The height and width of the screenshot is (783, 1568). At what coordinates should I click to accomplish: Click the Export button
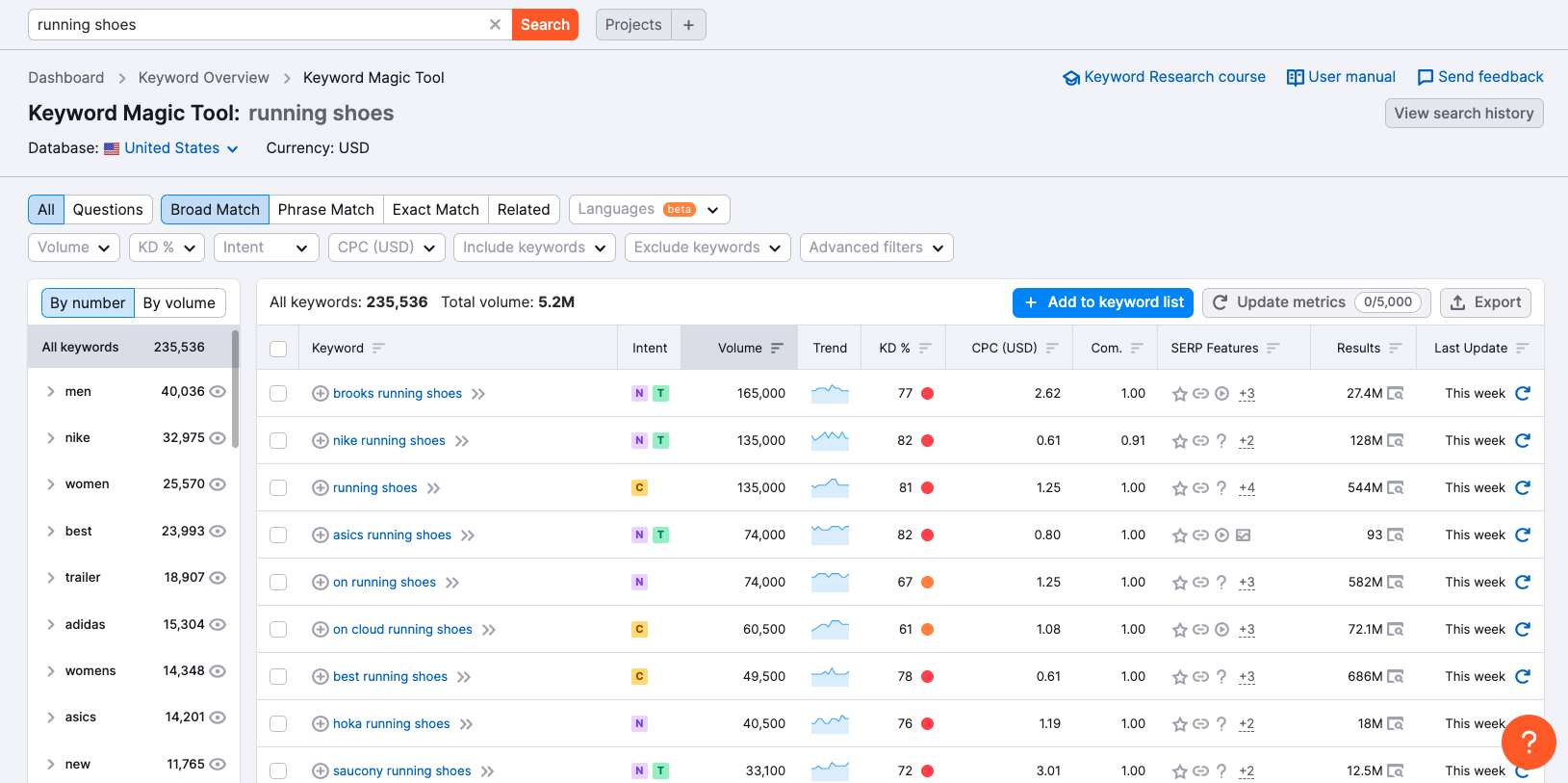coord(1485,302)
